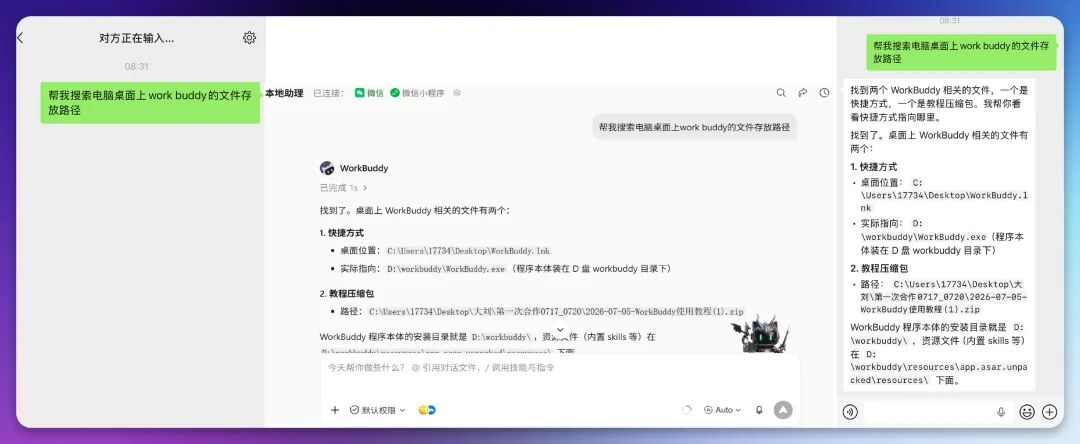Image resolution: width=1080 pixels, height=444 pixels.
Task: Click the green message bubble in left chat
Action: [x=150, y=103]
